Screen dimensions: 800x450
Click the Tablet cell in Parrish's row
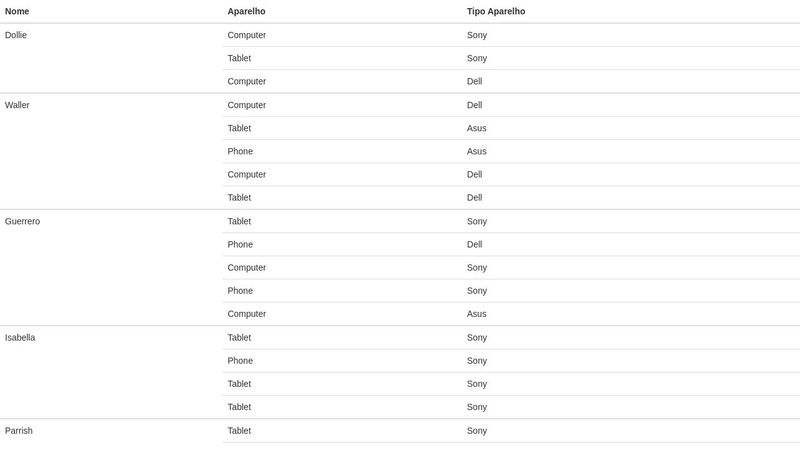coord(239,430)
